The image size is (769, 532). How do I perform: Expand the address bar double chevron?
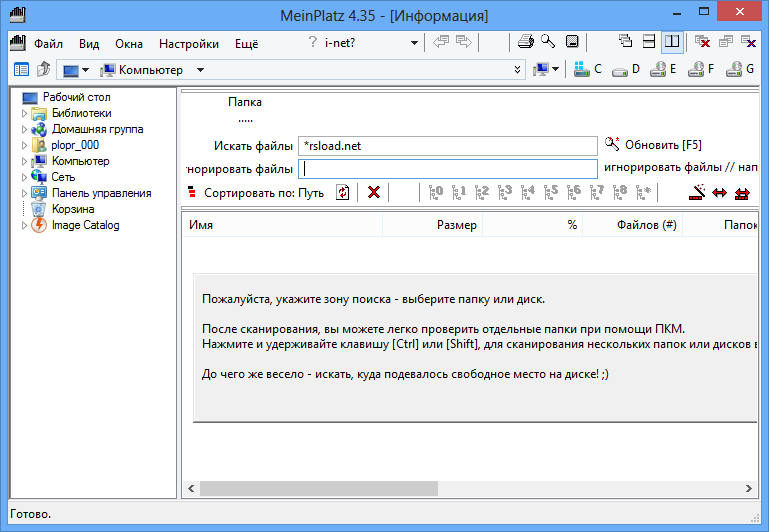517,70
